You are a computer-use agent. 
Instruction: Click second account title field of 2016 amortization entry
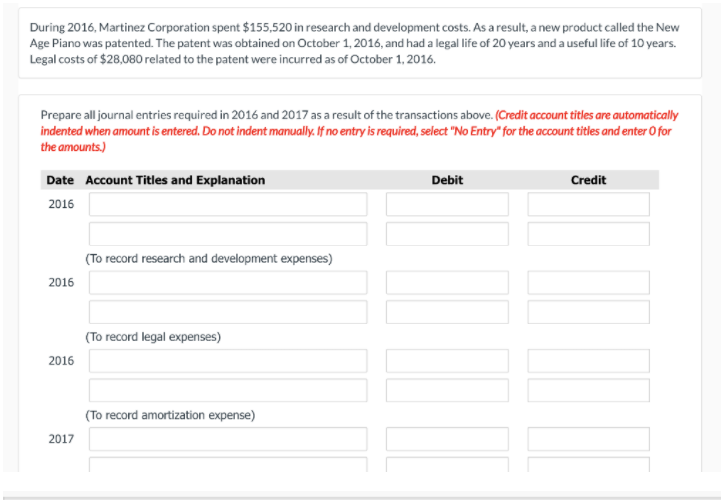228,390
